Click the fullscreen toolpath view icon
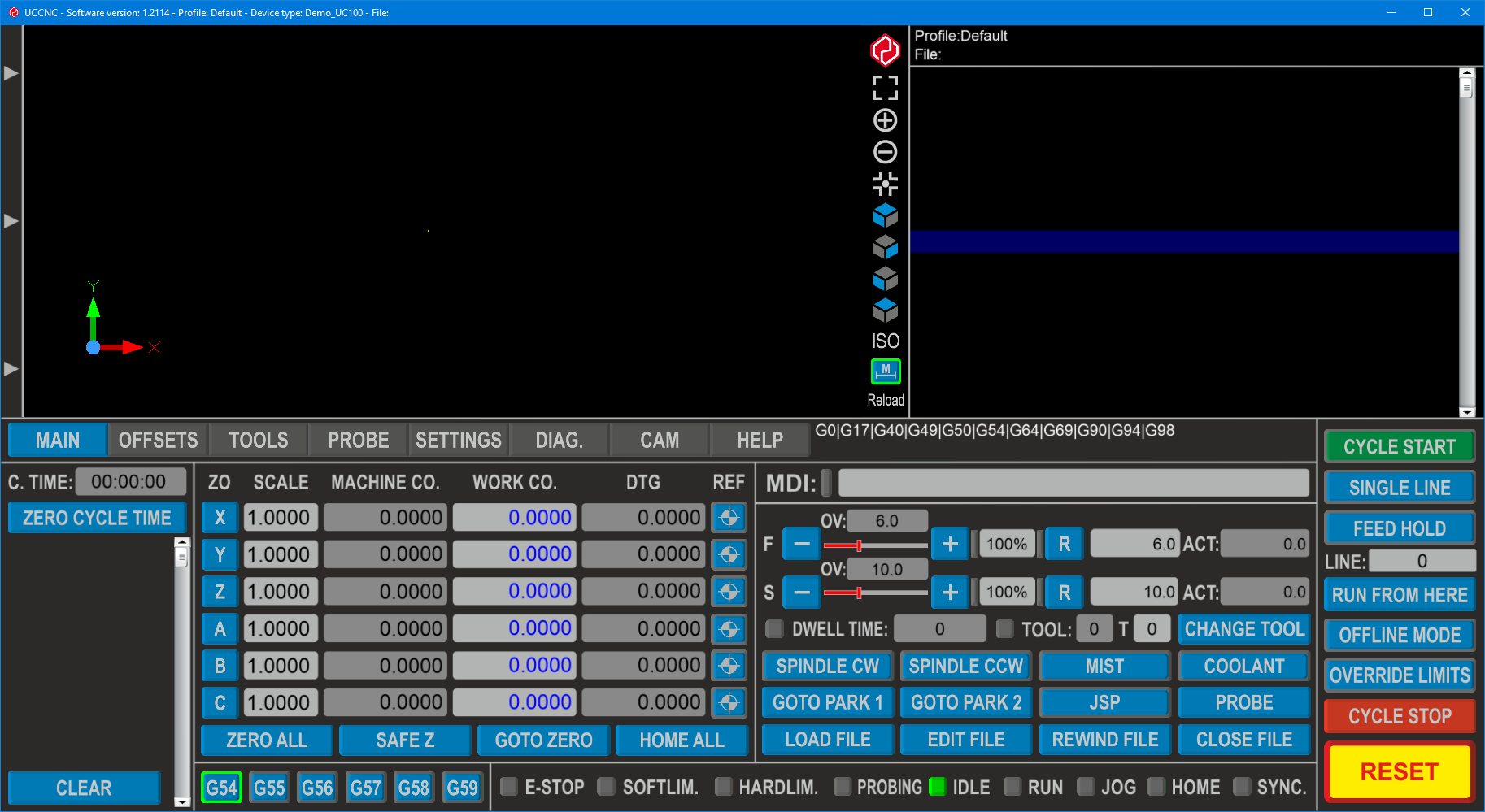Viewport: 1485px width, 812px height. [885, 88]
